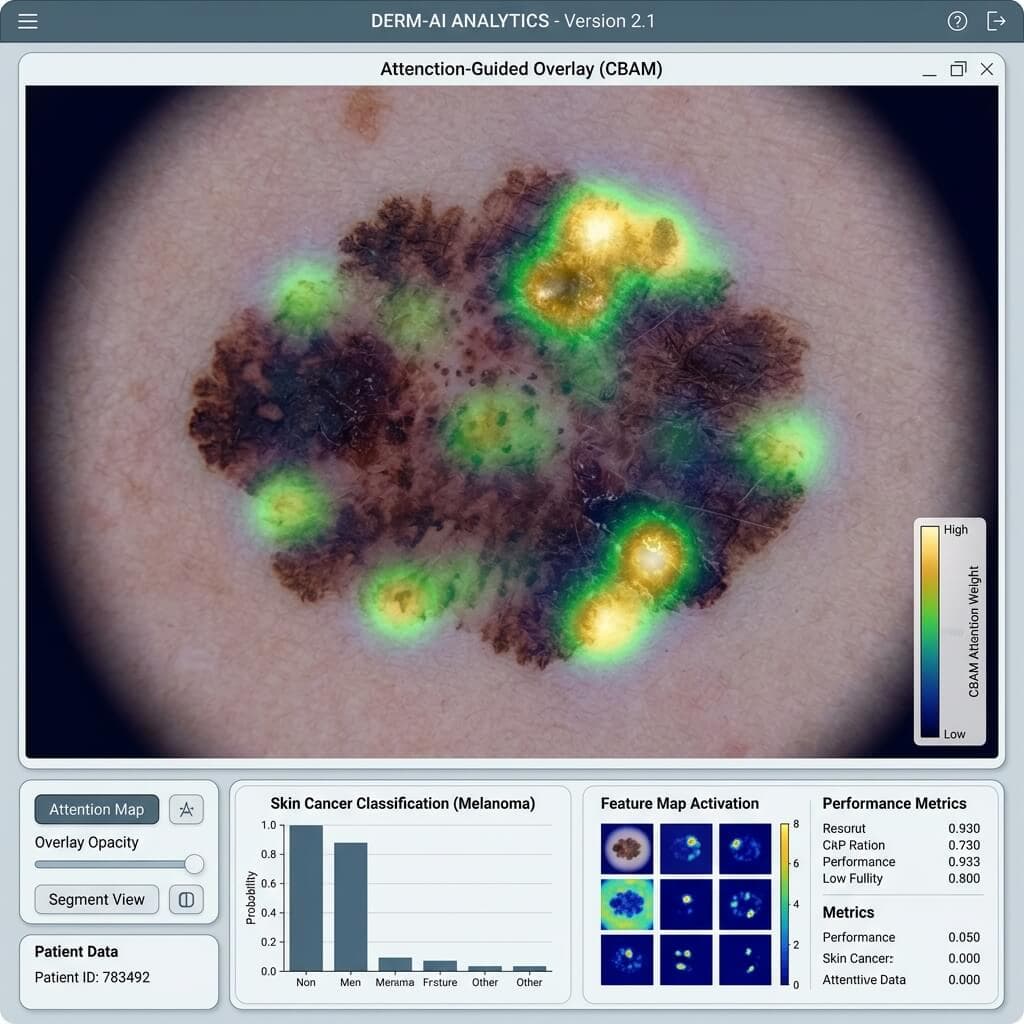Click the High label on attention legend
The image size is (1024, 1024).
[955, 530]
